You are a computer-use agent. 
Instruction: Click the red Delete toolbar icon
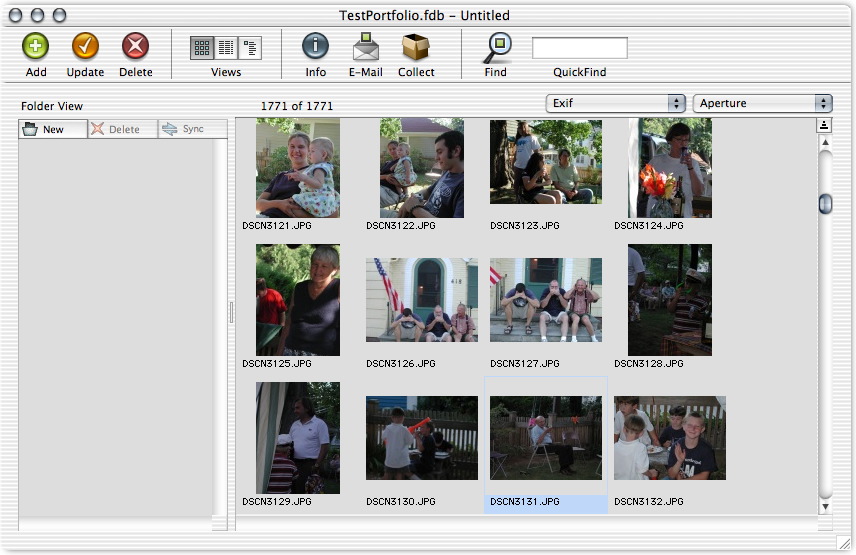(135, 47)
